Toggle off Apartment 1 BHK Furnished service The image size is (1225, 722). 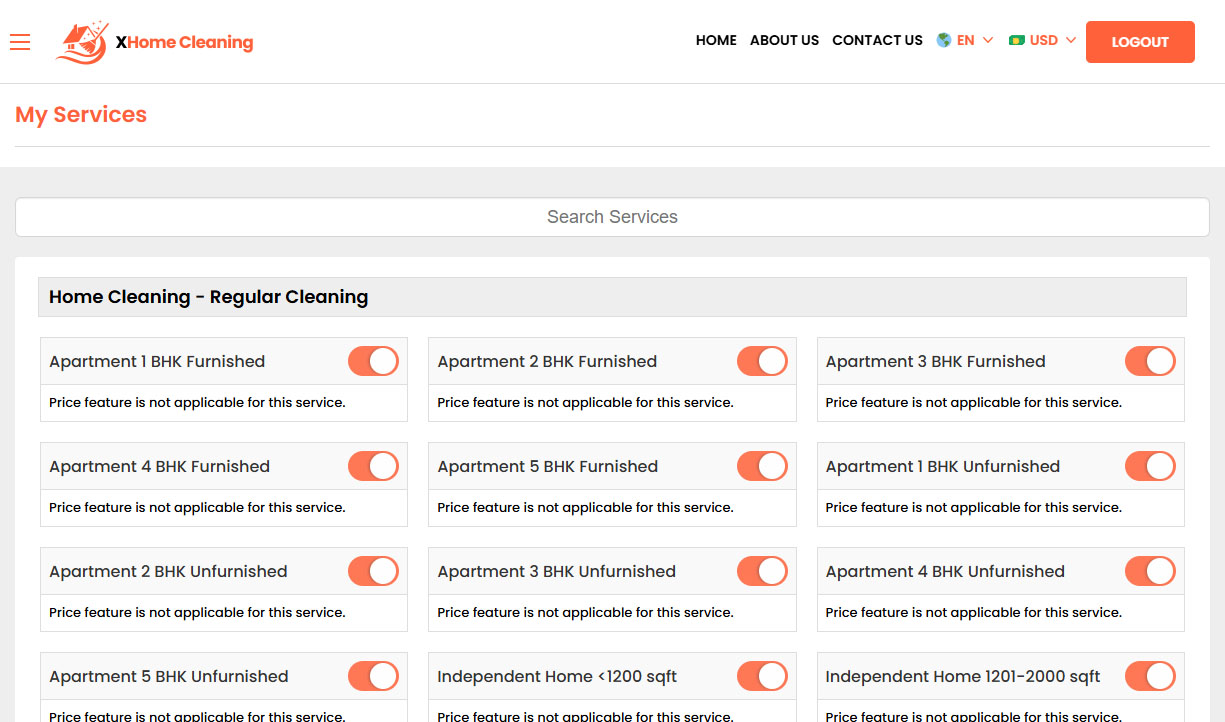pyautogui.click(x=373, y=361)
